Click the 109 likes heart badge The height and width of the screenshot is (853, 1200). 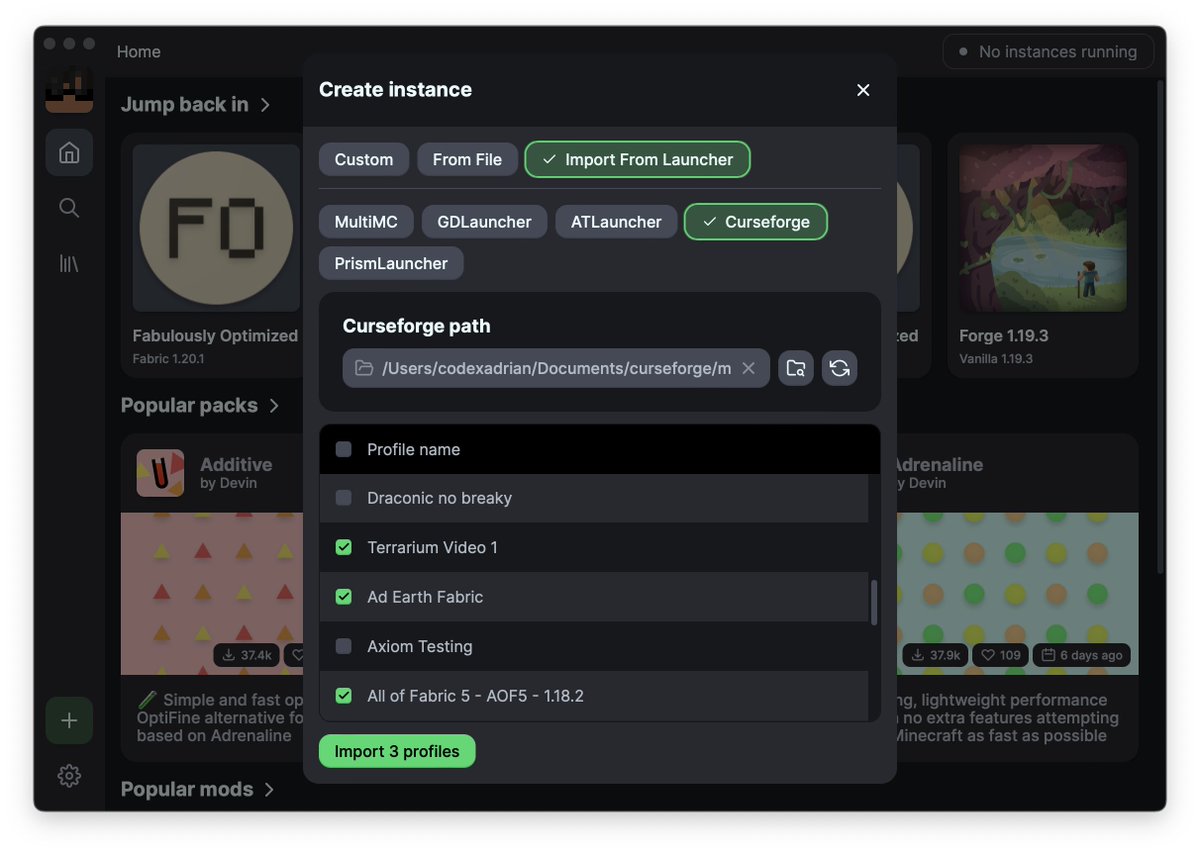coord(1000,655)
